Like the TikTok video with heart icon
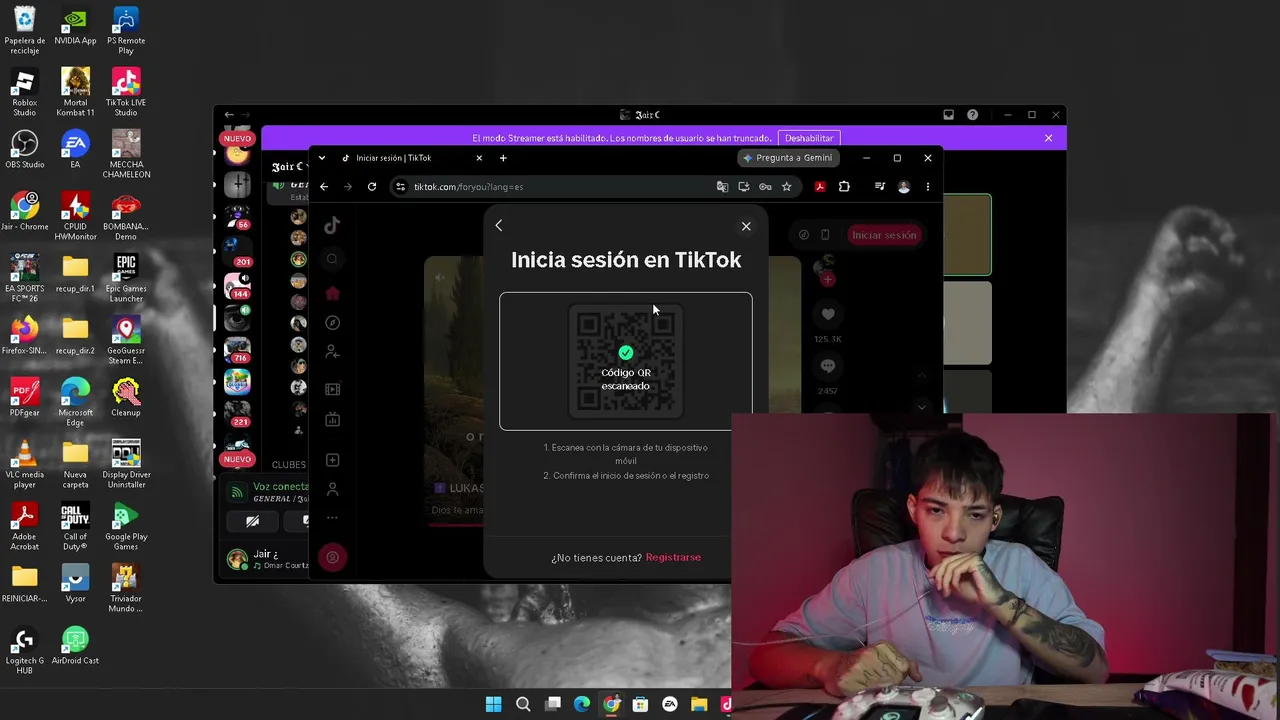This screenshot has width=1280, height=720. 828,315
